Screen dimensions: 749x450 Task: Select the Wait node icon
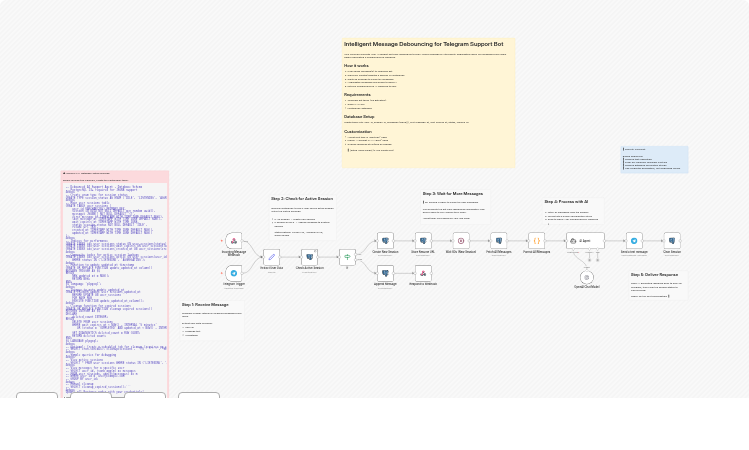[461, 240]
